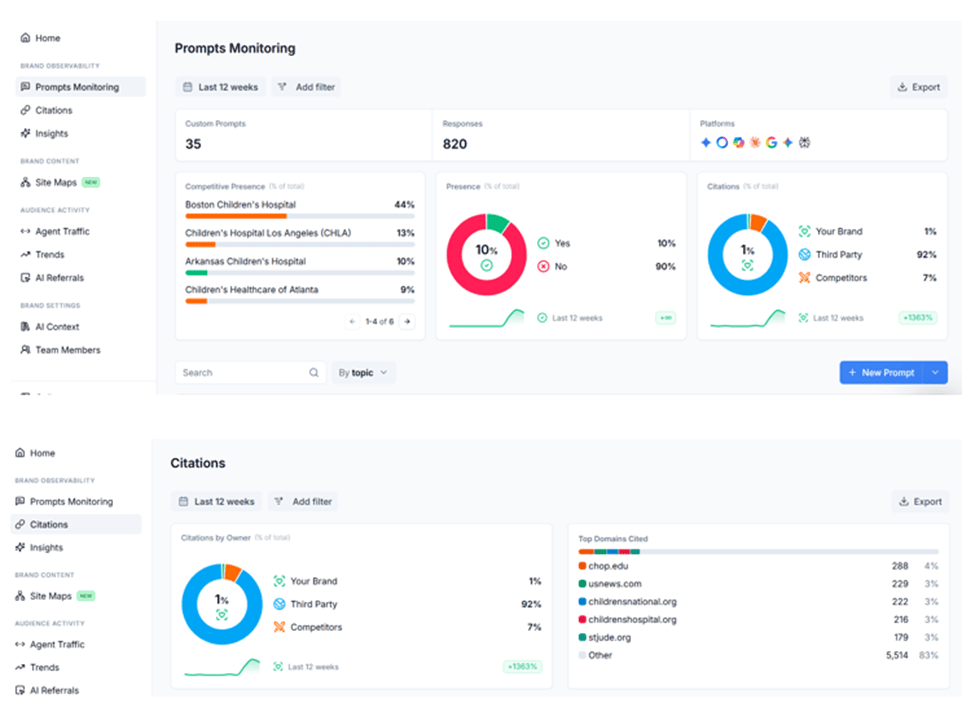
Task: Click Third Party globe icon in upper card
Action: (x=805, y=254)
